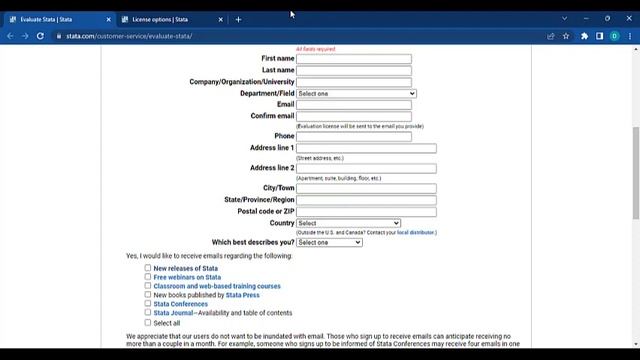The width and height of the screenshot is (640, 360).
Task: Focus the First name field
Action: click(x=354, y=59)
